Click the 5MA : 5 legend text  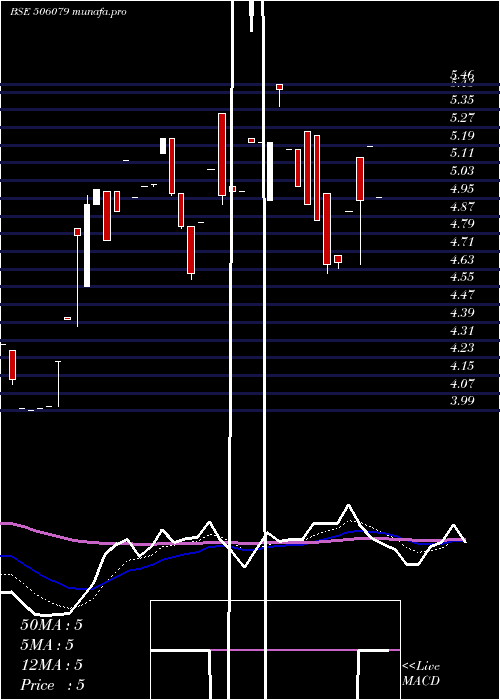(x=47, y=645)
